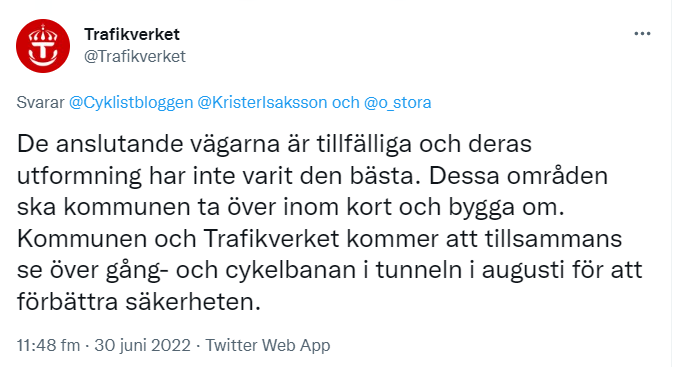Open the @KristerIsaksson mention
687x367 pixels.
[262, 102]
